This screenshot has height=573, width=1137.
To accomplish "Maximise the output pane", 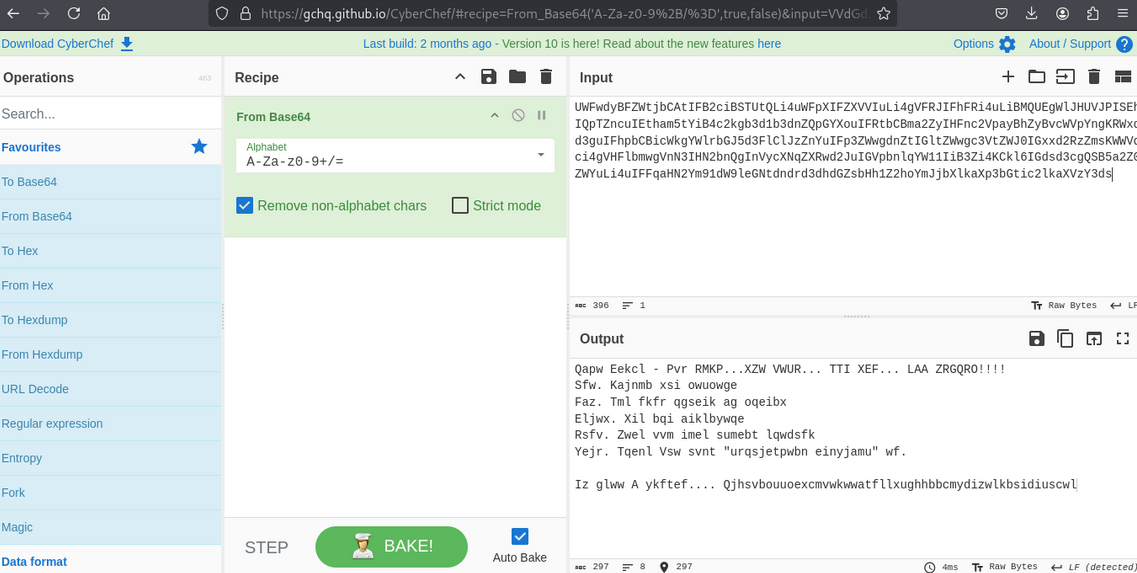I will click(1122, 339).
